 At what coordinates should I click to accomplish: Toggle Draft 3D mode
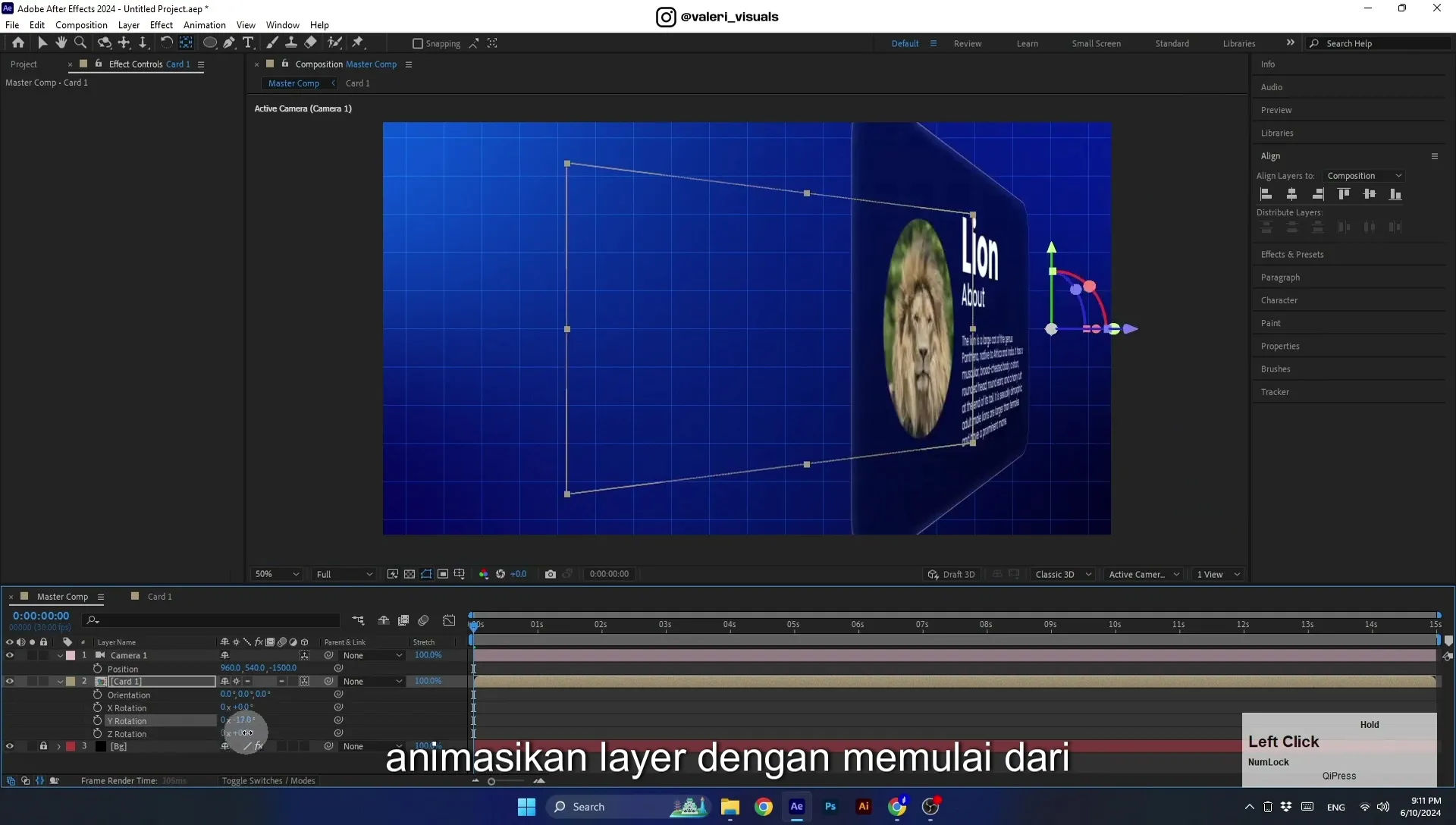click(952, 574)
